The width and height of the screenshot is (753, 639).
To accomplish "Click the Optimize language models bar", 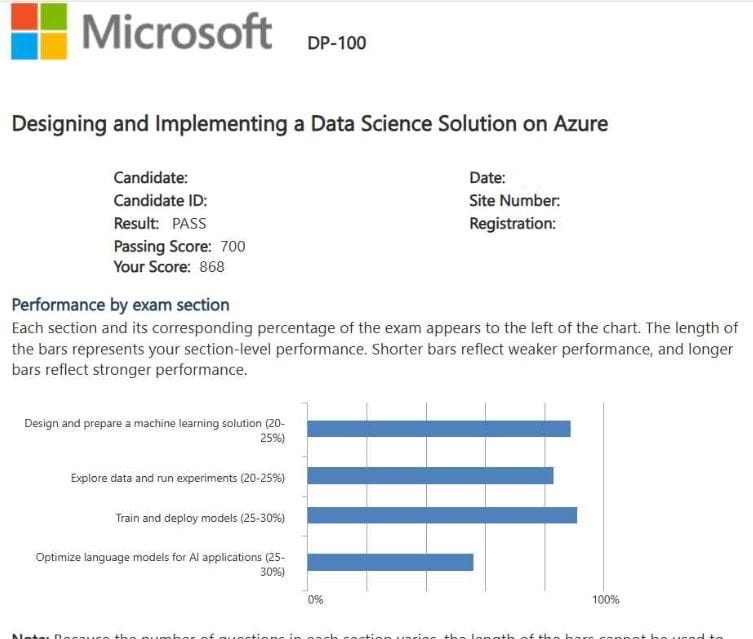I will point(390,562).
